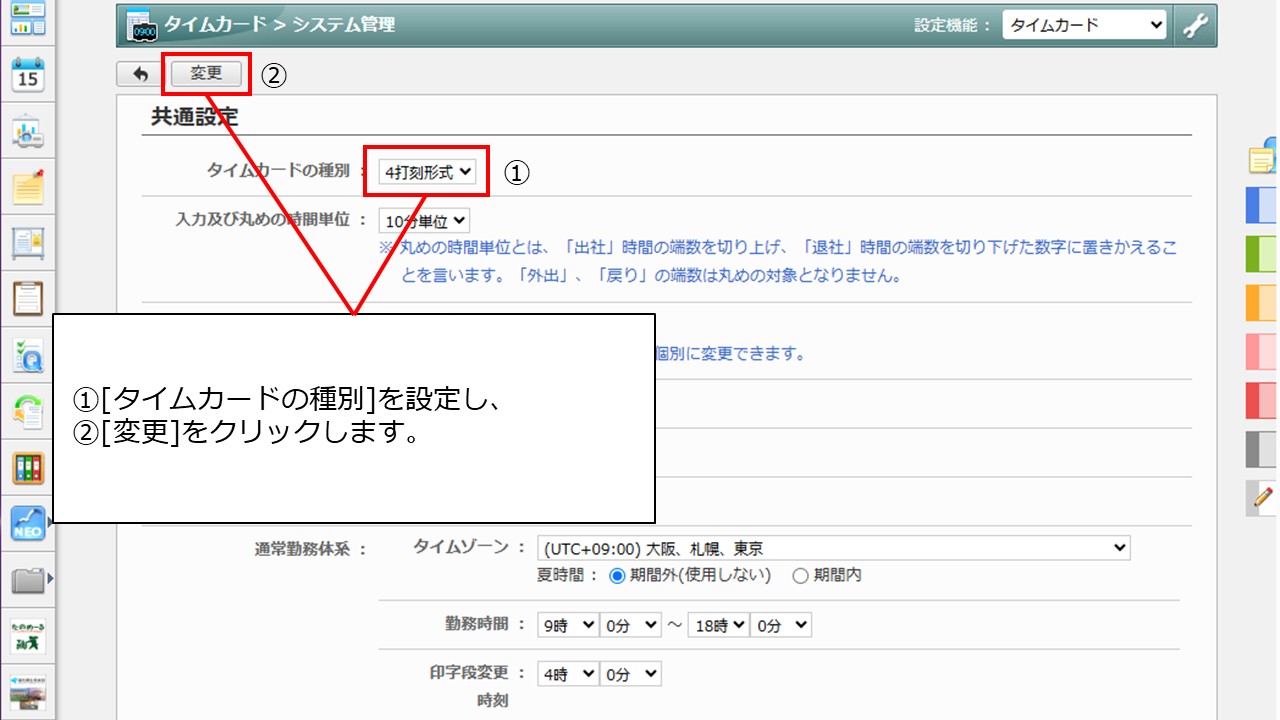
Task: Open the clipboard icon in left sidebar
Action: [28, 297]
